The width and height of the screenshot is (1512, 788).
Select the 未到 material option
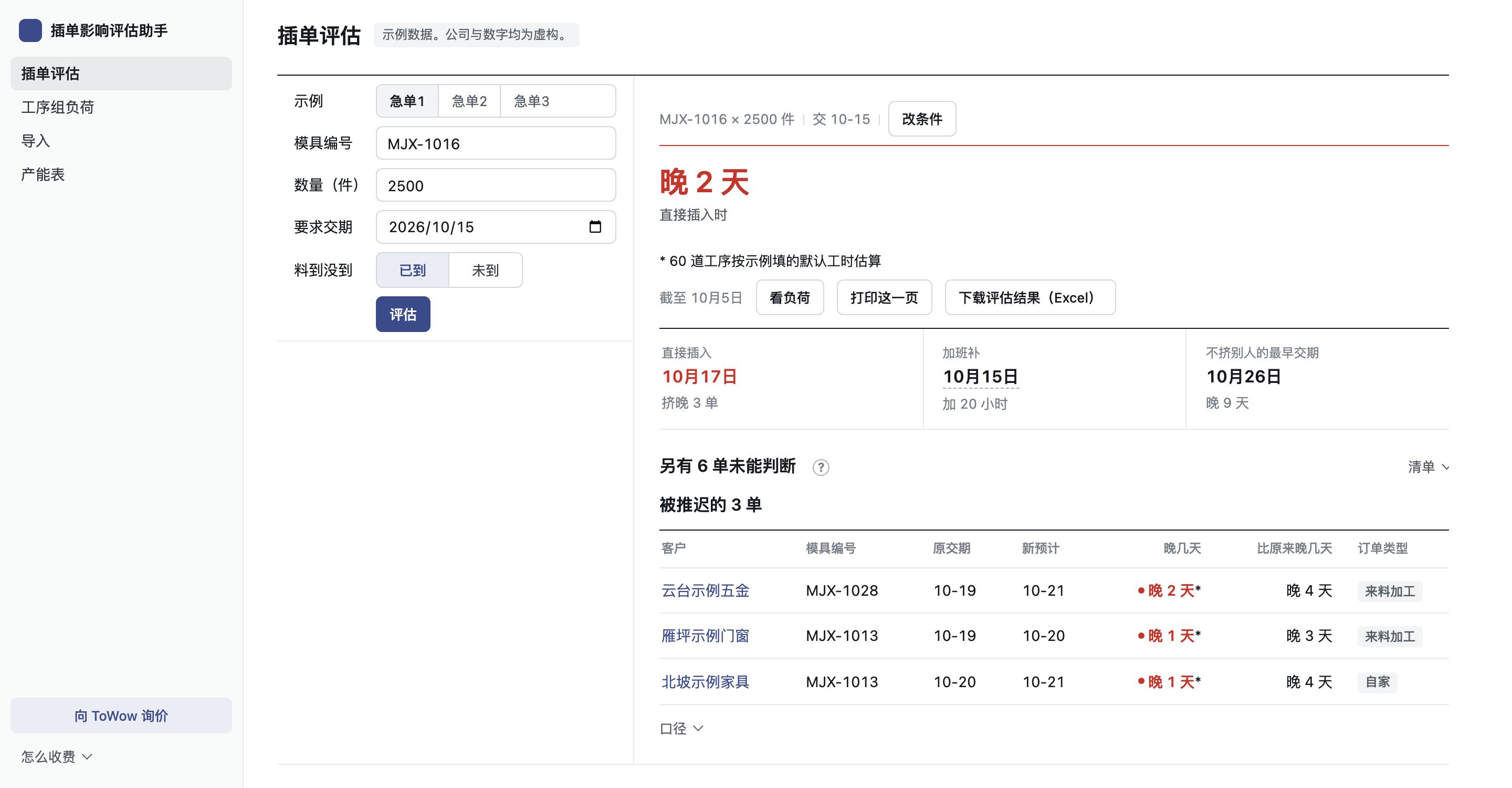click(486, 270)
